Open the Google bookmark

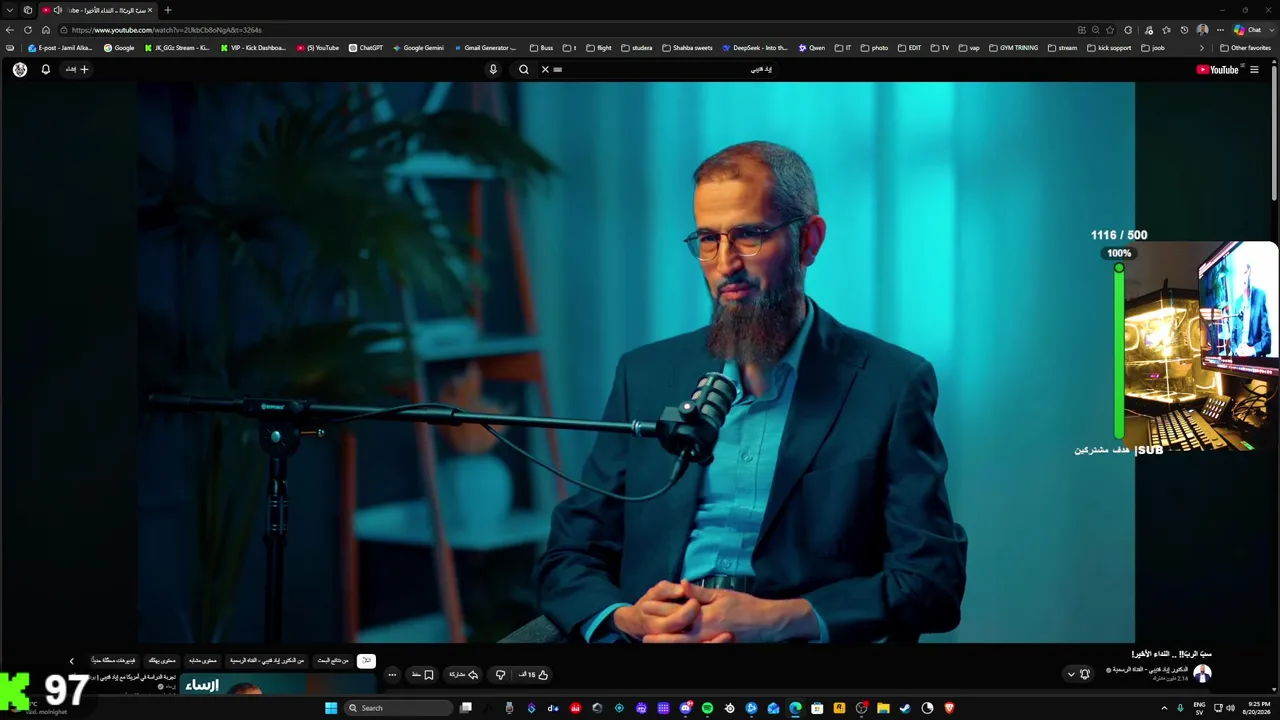tap(119, 48)
